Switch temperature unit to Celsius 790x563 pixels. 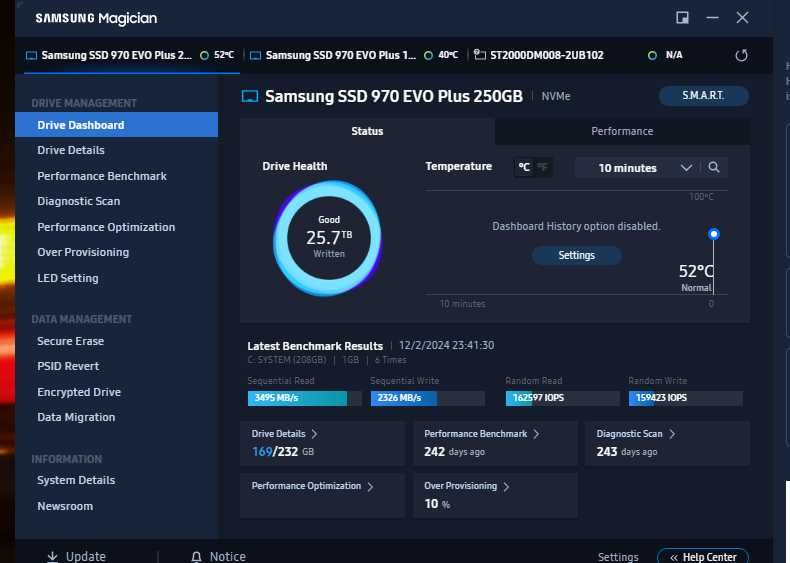[524, 167]
